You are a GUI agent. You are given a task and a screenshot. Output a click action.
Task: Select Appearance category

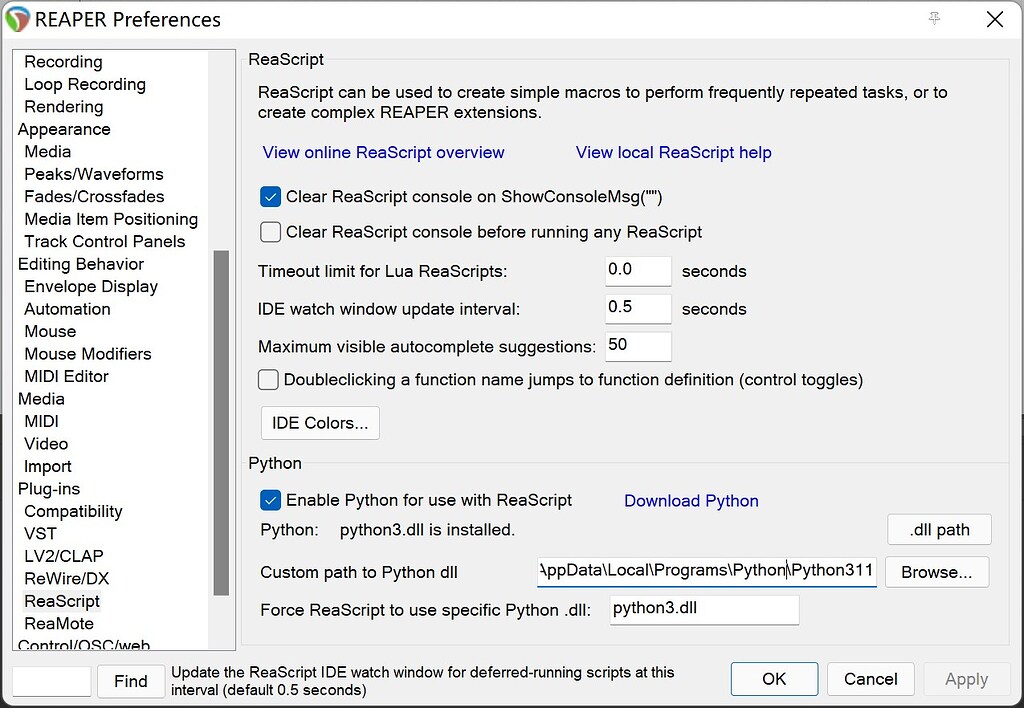click(64, 129)
